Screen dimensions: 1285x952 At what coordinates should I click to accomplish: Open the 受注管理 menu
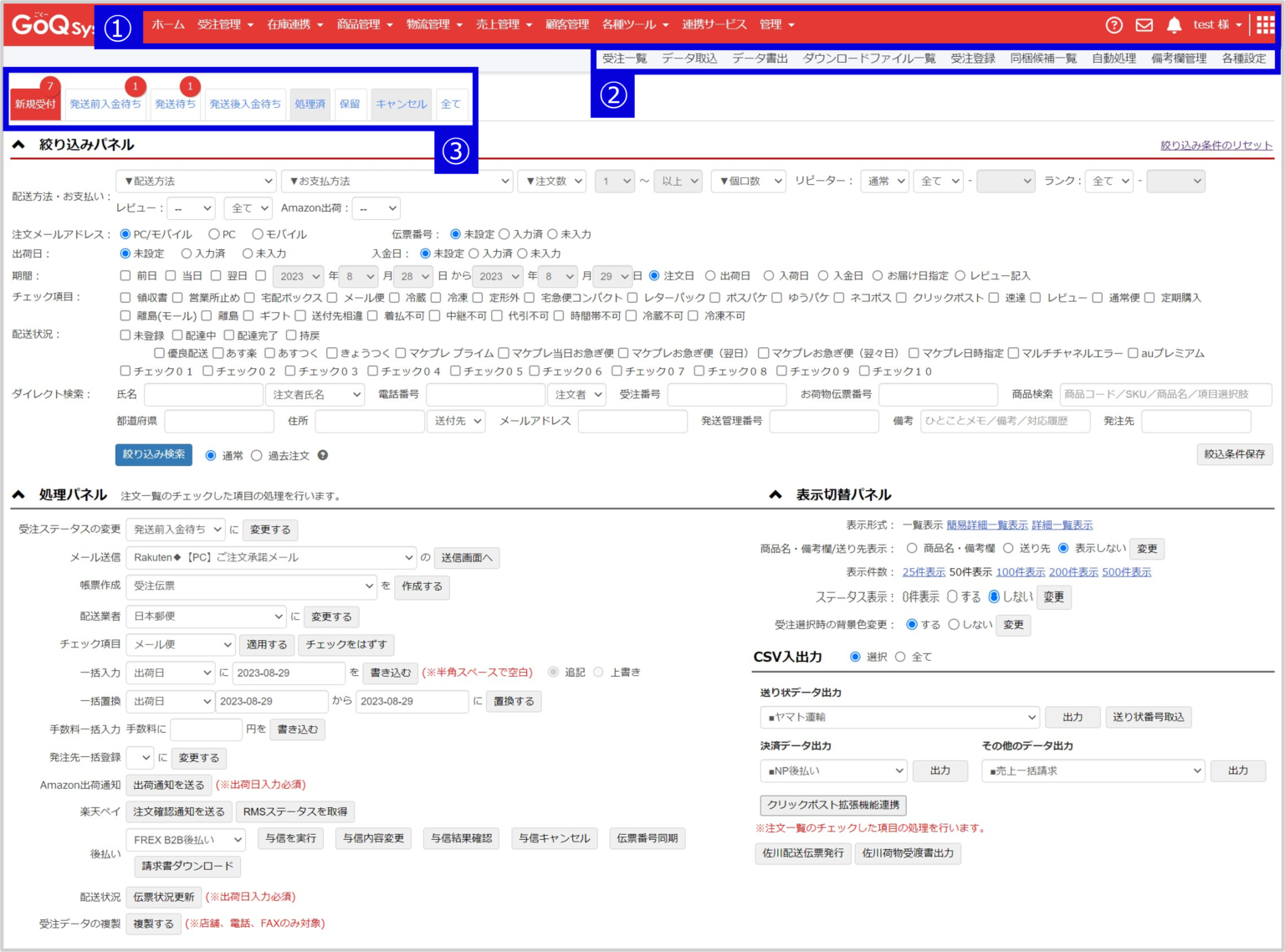218,24
